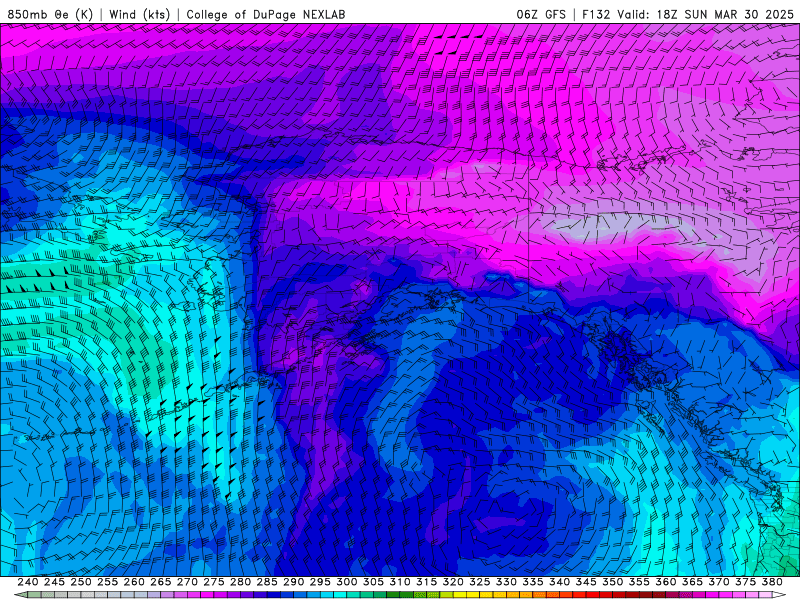
Task: Click the 295 value on the color scale
Action: (x=320, y=582)
